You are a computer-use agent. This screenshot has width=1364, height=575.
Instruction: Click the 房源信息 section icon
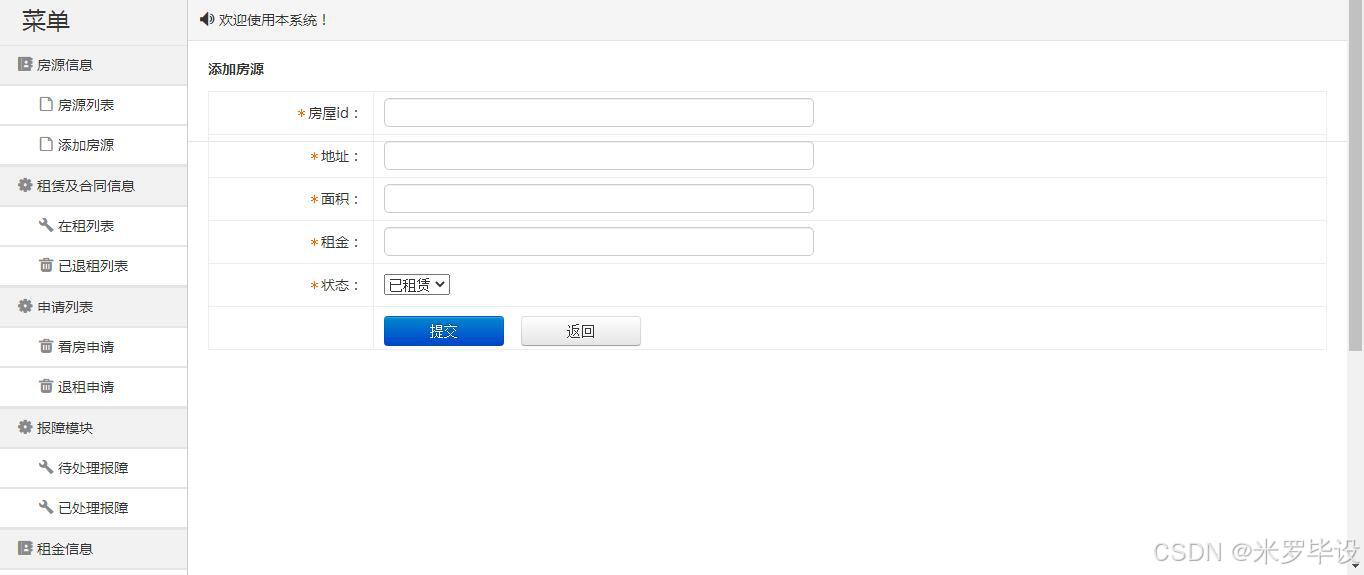pos(25,65)
